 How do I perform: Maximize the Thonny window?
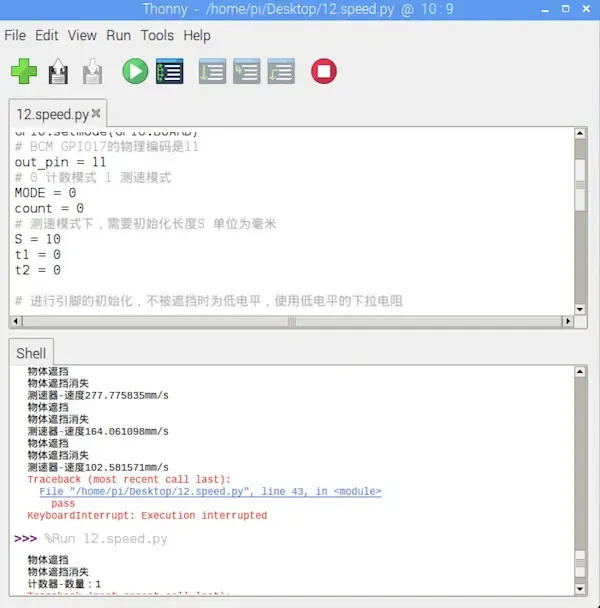coord(565,9)
